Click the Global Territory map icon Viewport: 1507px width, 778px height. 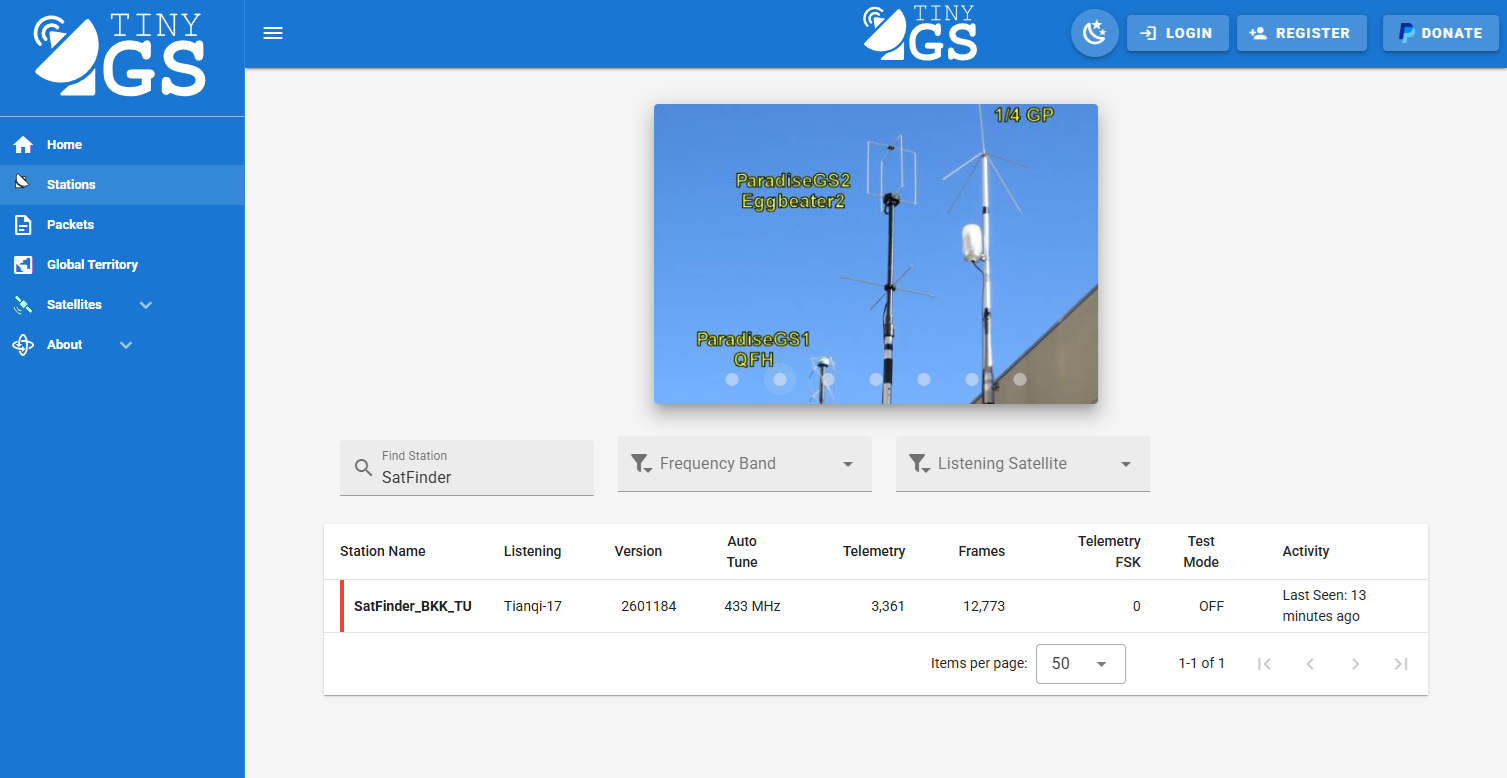tap(22, 264)
